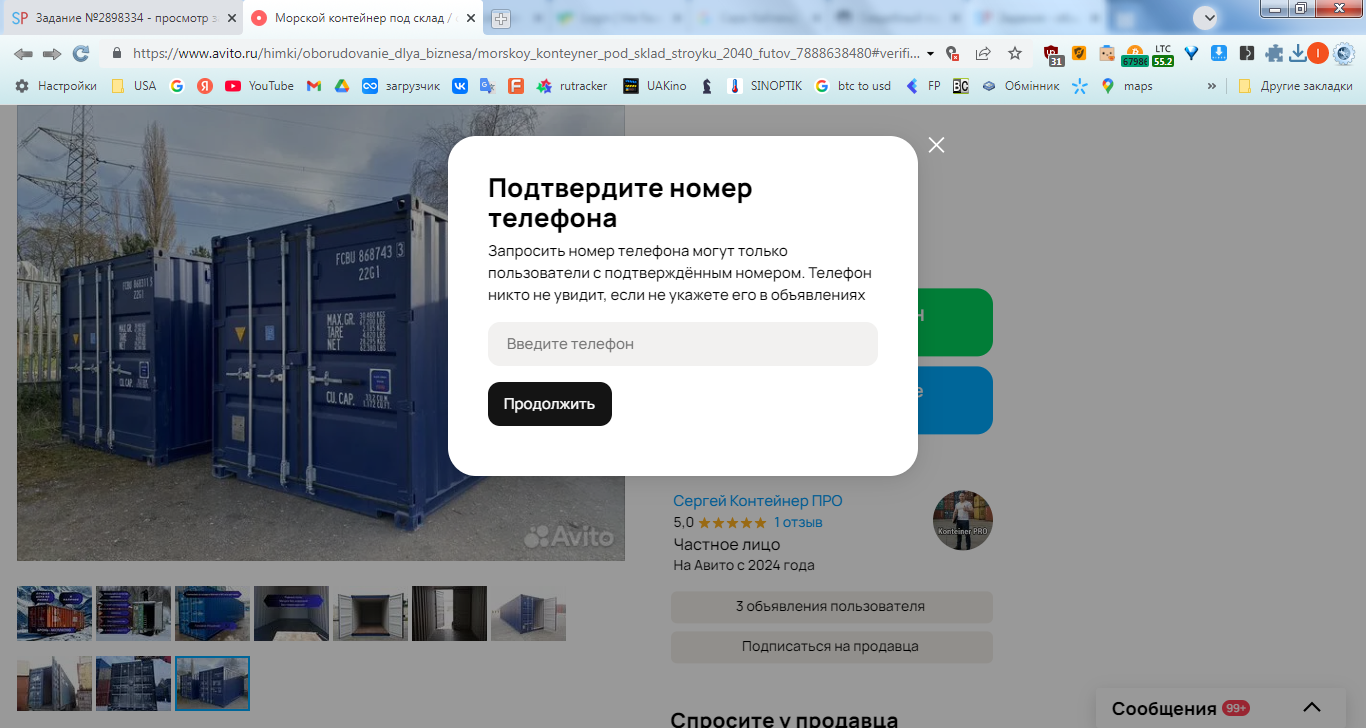This screenshot has width=1366, height=728.
Task: Open the Yandex bookmark icon
Action: click(205, 86)
